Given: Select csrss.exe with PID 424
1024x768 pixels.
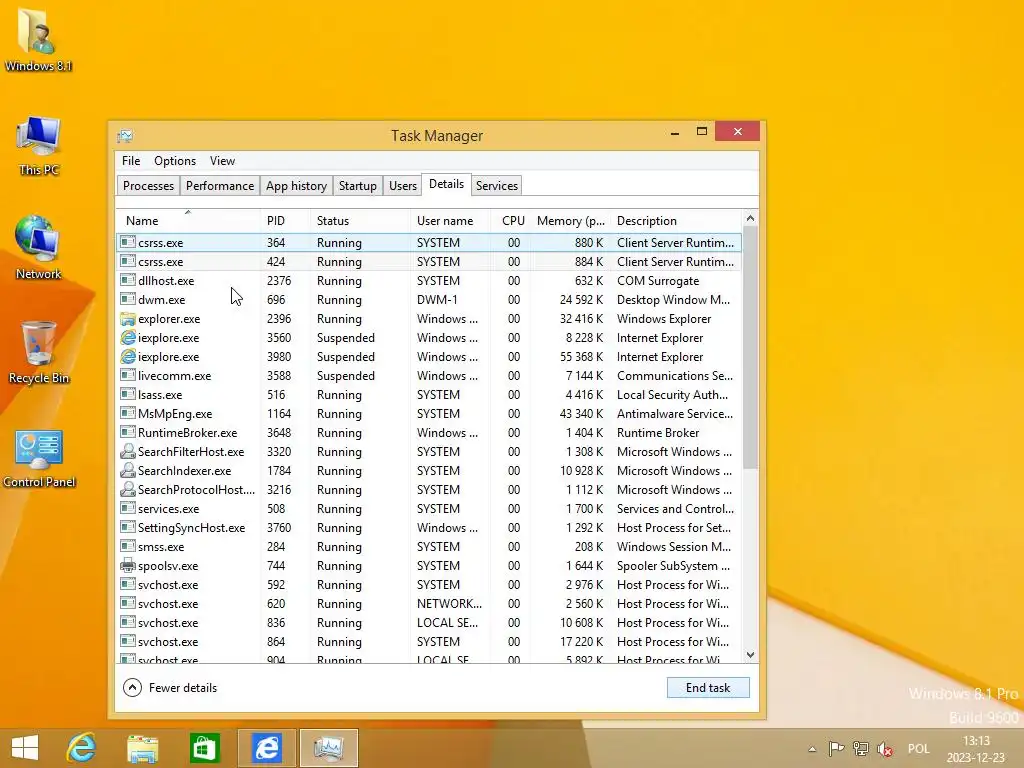Looking at the screenshot, I should [x=429, y=262].
